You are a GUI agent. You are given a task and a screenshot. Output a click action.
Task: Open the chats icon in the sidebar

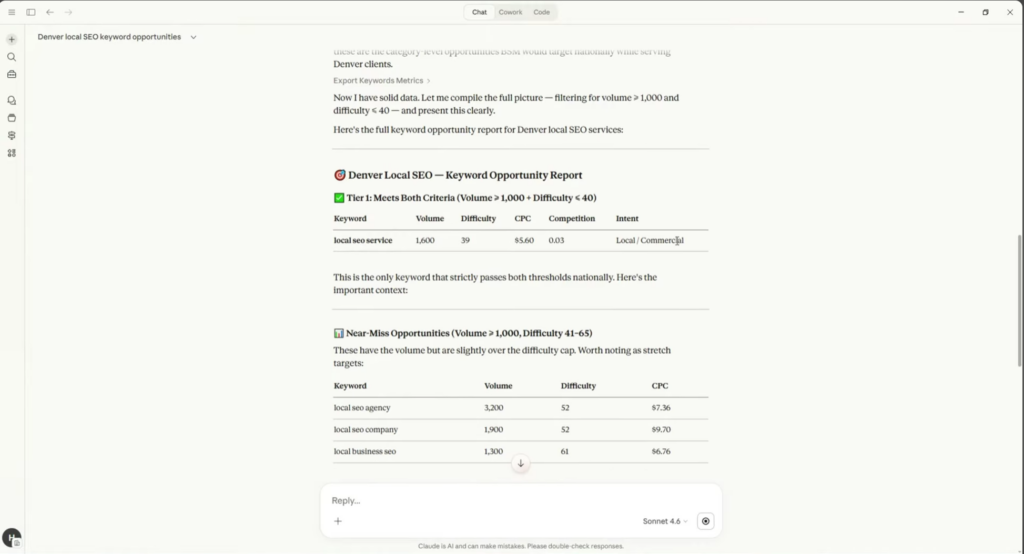(x=12, y=101)
